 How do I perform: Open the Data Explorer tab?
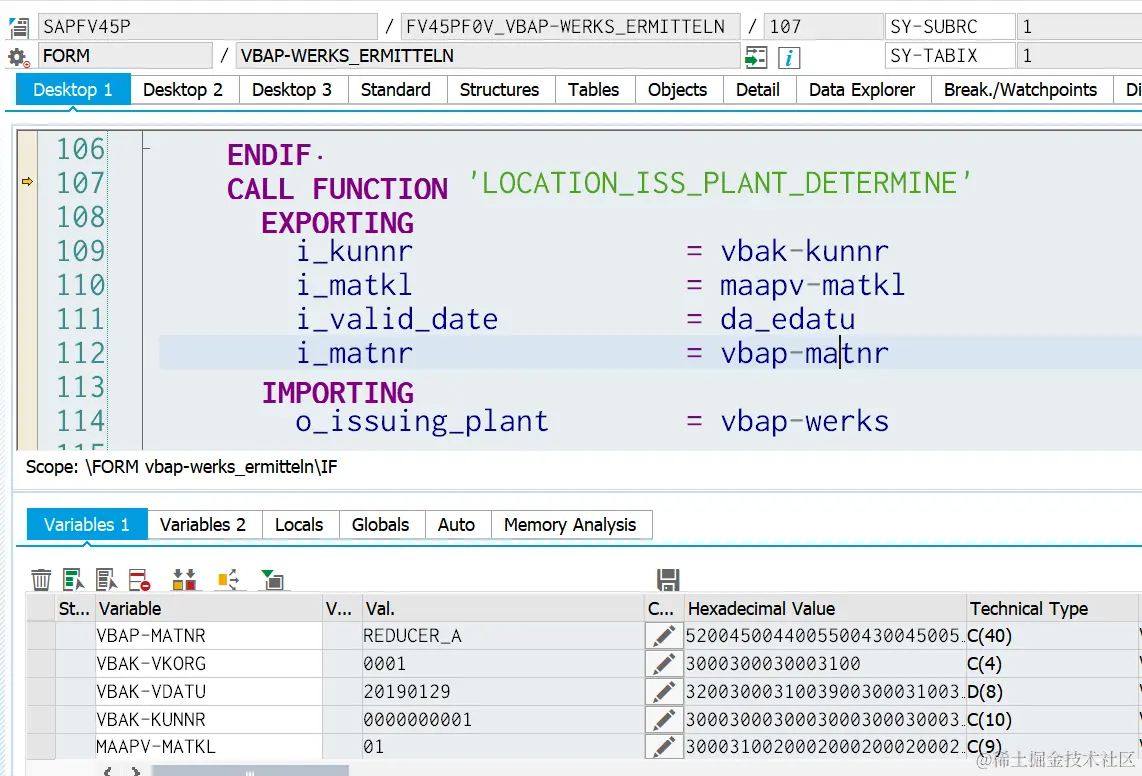pyautogui.click(x=862, y=90)
